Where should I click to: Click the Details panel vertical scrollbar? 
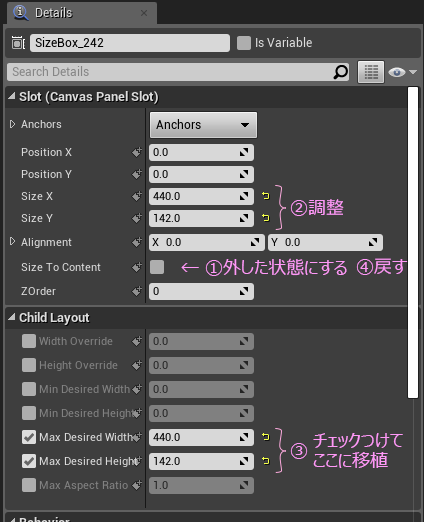[413, 242]
